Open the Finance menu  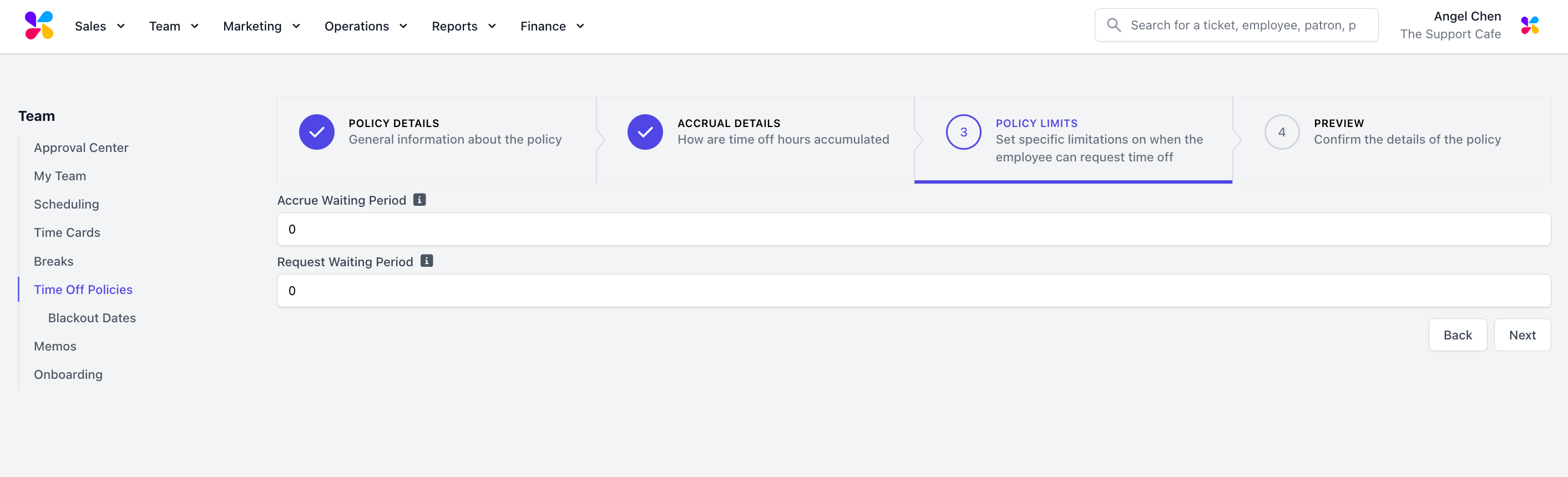543,26
